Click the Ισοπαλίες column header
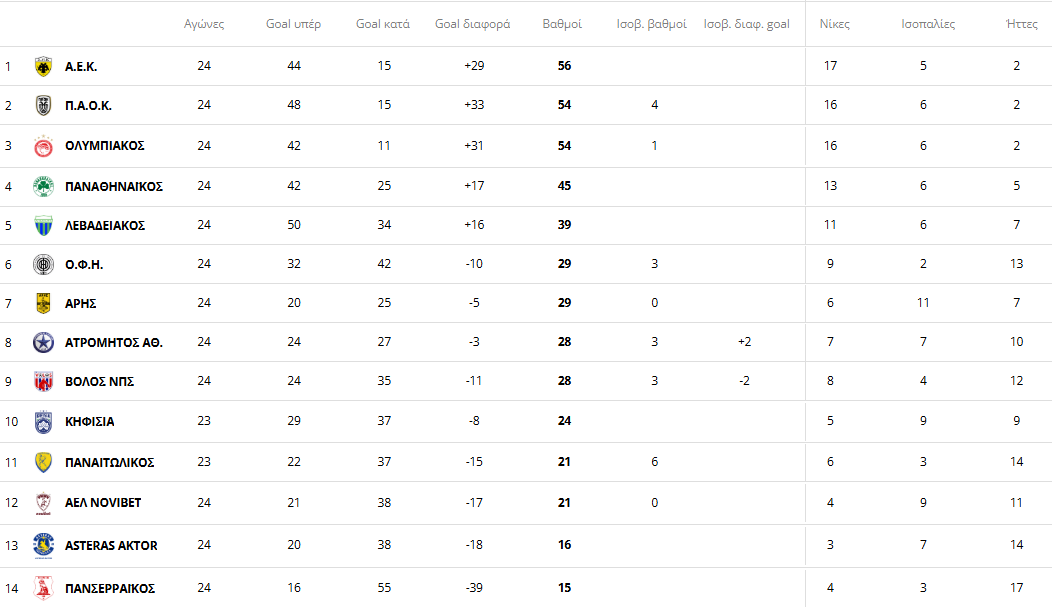 coord(928,24)
